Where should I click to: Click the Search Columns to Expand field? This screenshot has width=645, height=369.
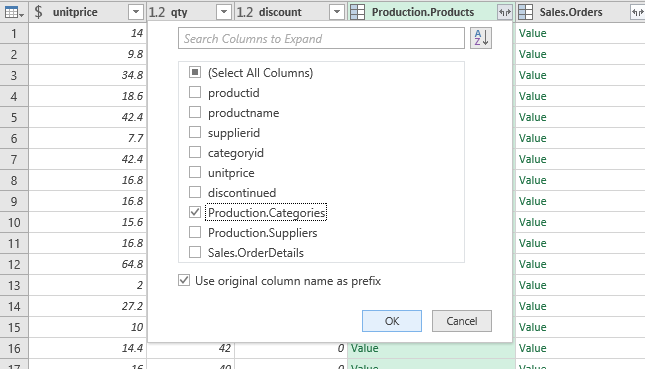point(321,38)
